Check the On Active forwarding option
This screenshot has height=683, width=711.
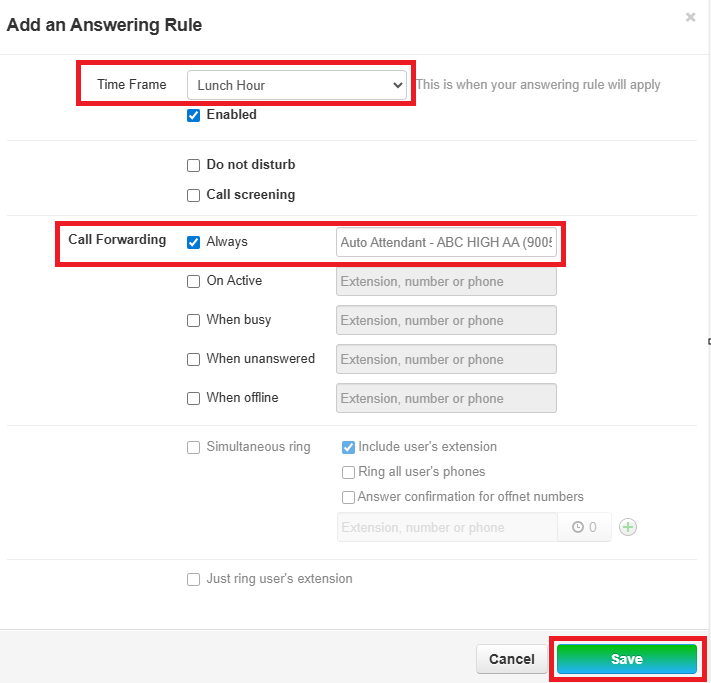pyautogui.click(x=194, y=281)
